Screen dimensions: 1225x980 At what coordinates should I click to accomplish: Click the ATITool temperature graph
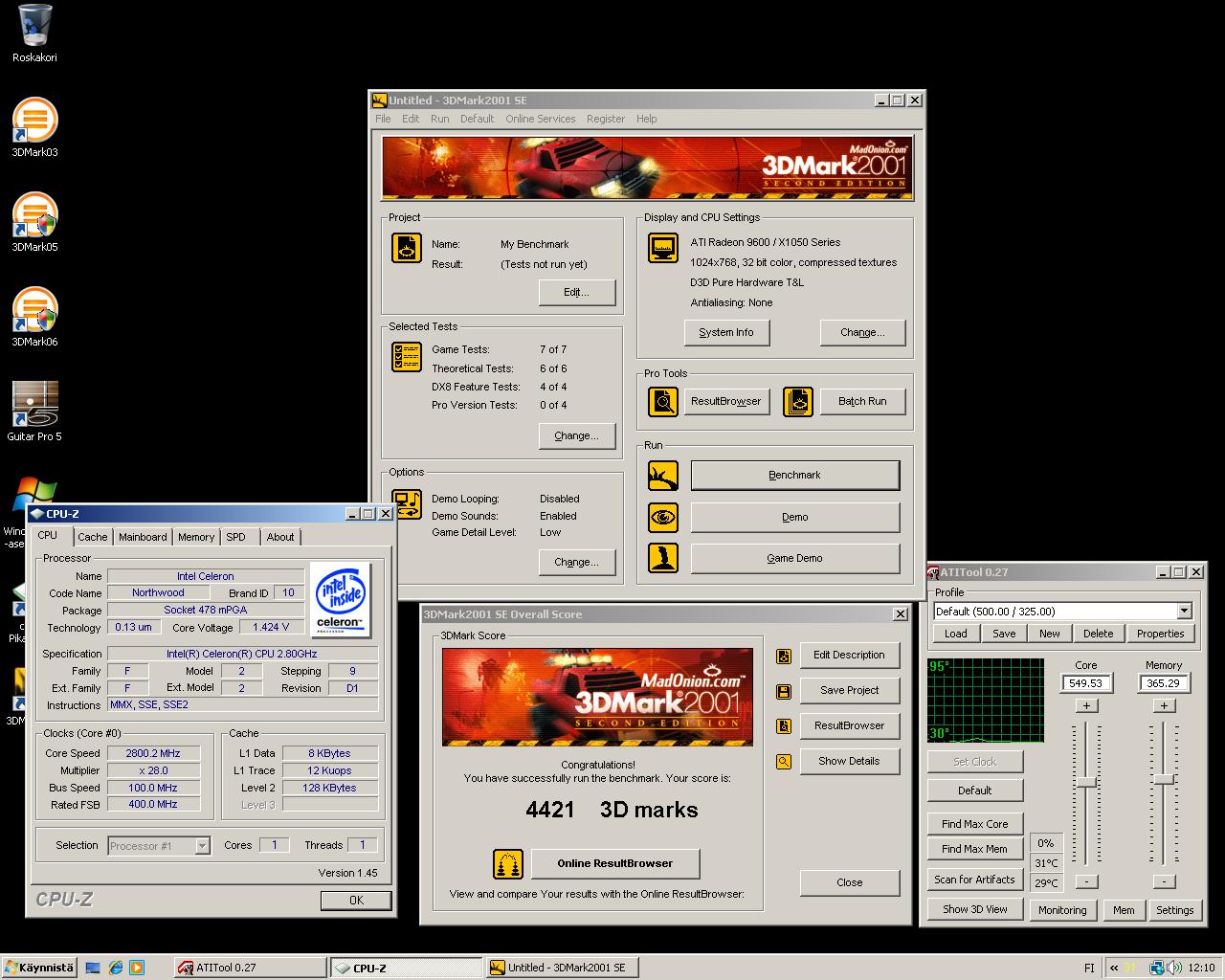tap(985, 701)
